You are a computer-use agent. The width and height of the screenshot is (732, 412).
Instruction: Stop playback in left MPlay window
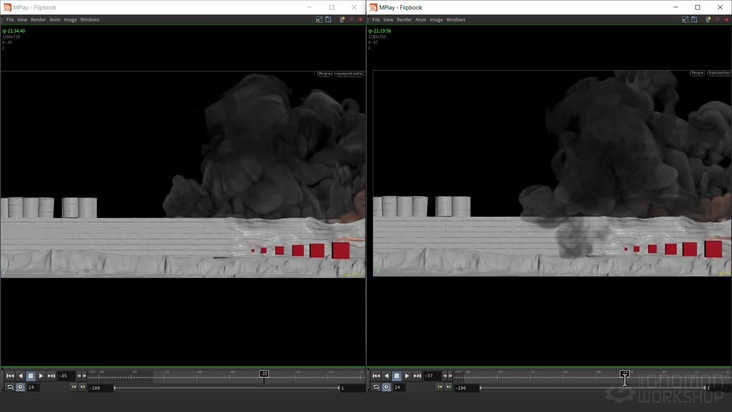tap(31, 376)
